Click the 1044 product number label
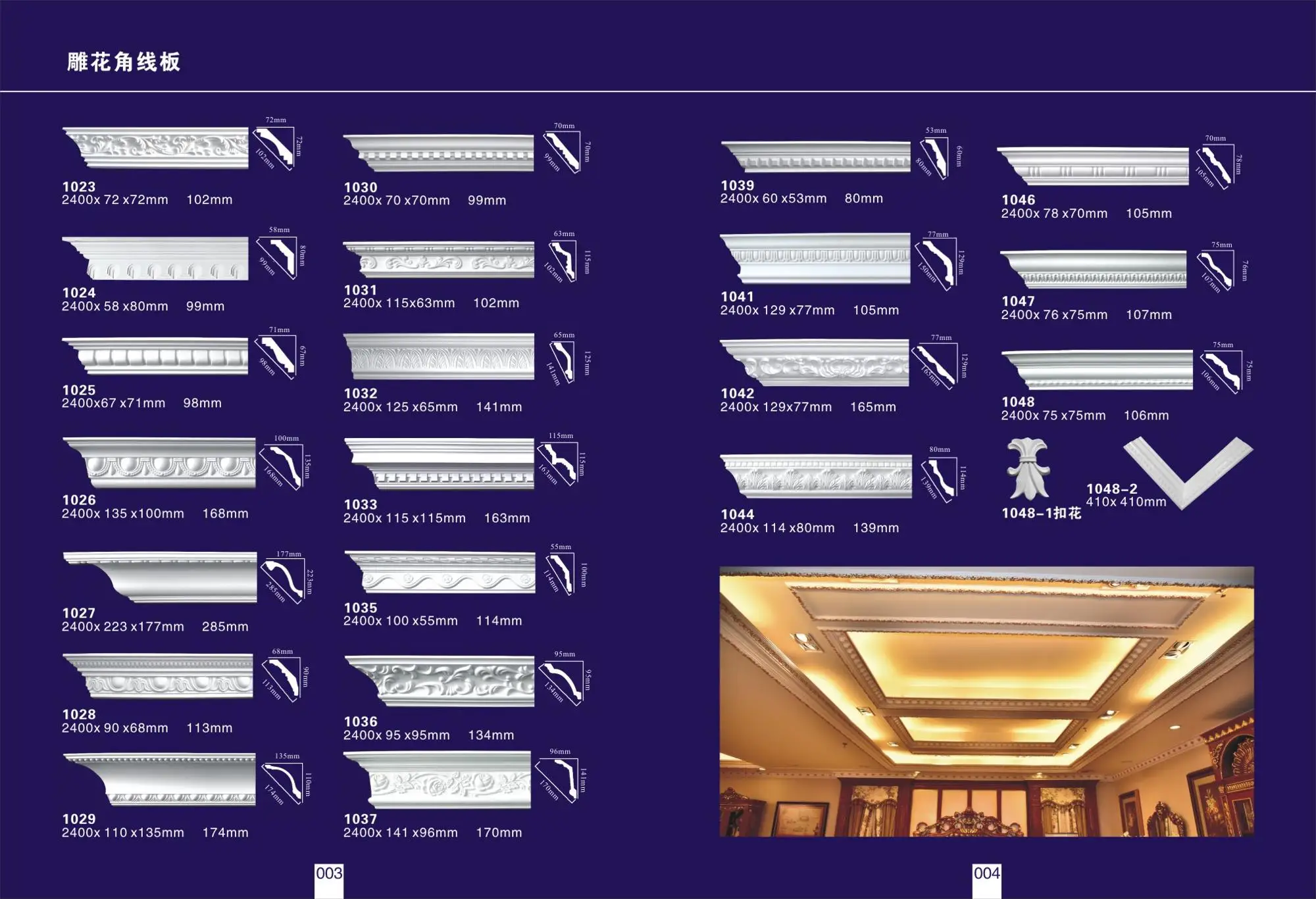The image size is (1316, 899). coord(737,514)
